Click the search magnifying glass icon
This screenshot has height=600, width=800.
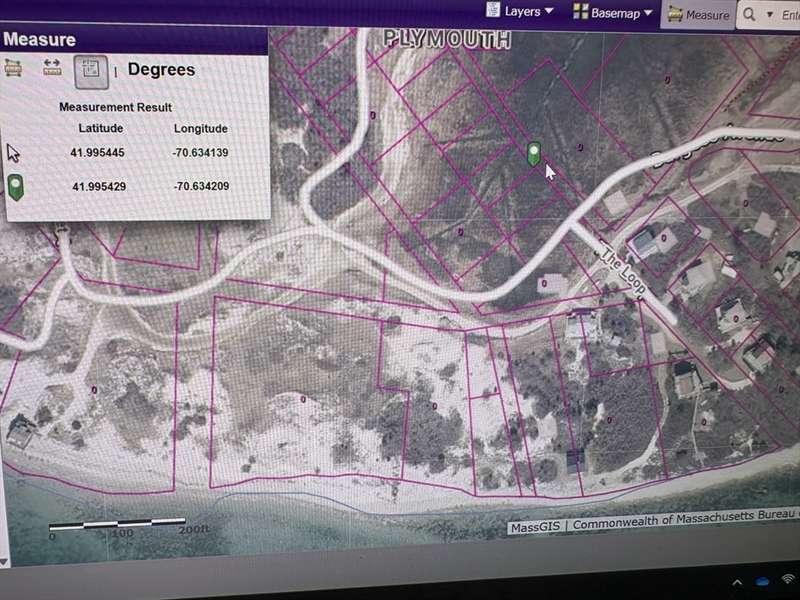(x=749, y=15)
